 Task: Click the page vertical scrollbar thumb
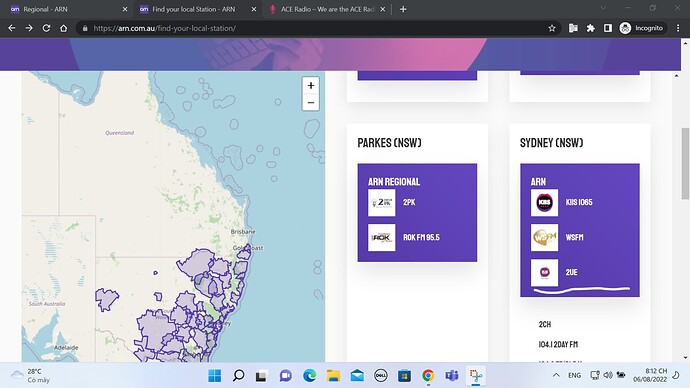pos(685,164)
